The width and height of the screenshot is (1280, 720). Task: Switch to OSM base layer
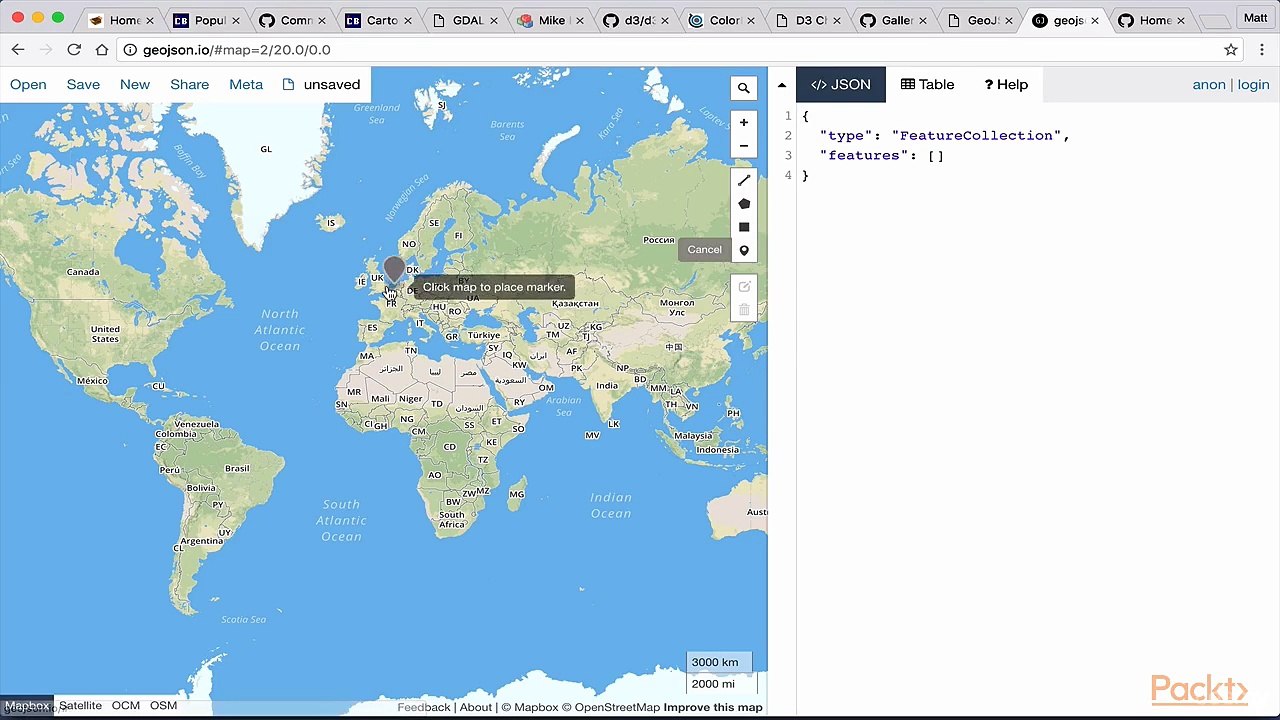[x=163, y=706]
